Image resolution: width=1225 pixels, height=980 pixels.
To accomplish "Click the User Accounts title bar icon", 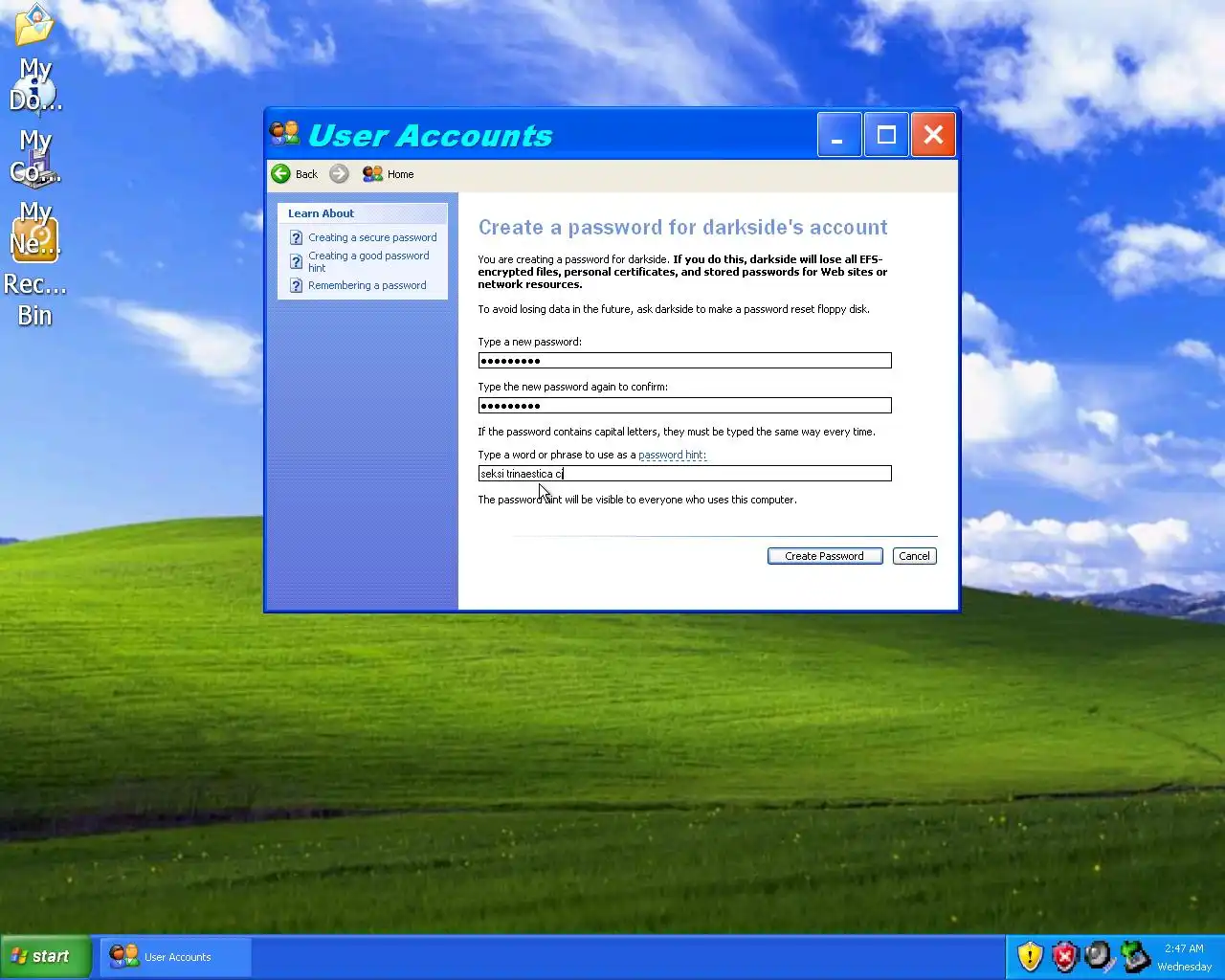I will (x=285, y=134).
